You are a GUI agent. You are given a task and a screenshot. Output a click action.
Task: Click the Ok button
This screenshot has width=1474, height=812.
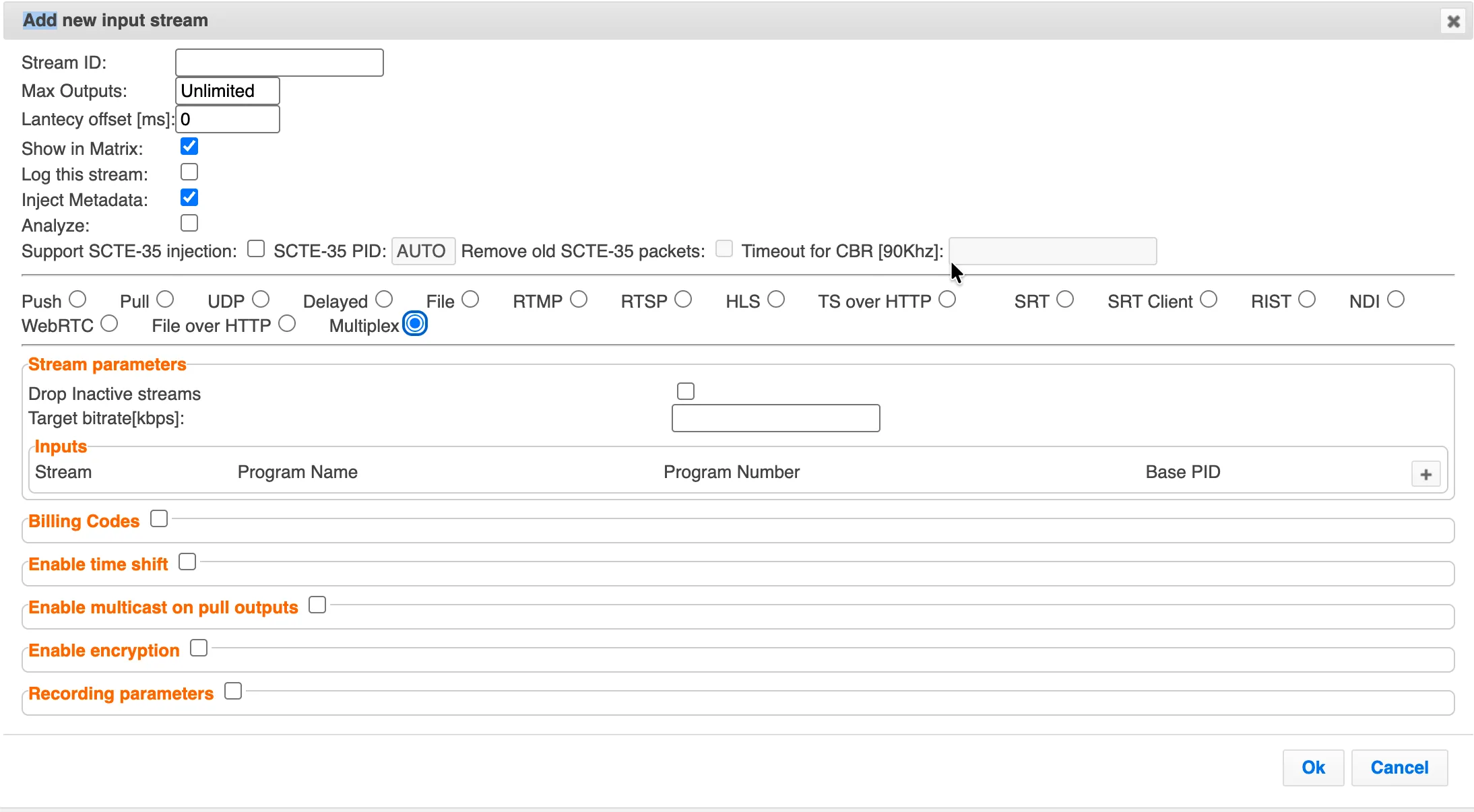coord(1313,768)
